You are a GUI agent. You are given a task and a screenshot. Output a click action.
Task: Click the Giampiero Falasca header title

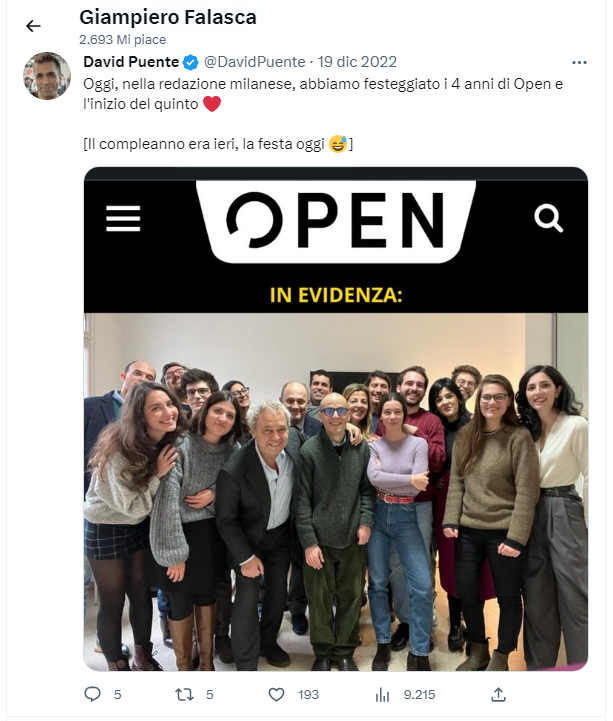pyautogui.click(x=168, y=17)
